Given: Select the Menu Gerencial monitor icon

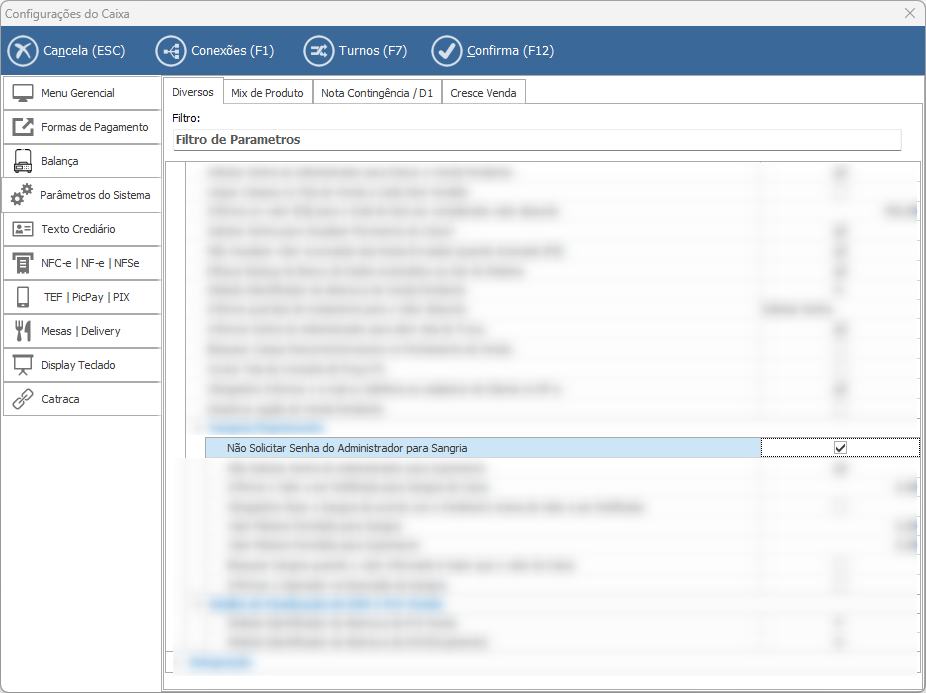Looking at the screenshot, I should 23,93.
